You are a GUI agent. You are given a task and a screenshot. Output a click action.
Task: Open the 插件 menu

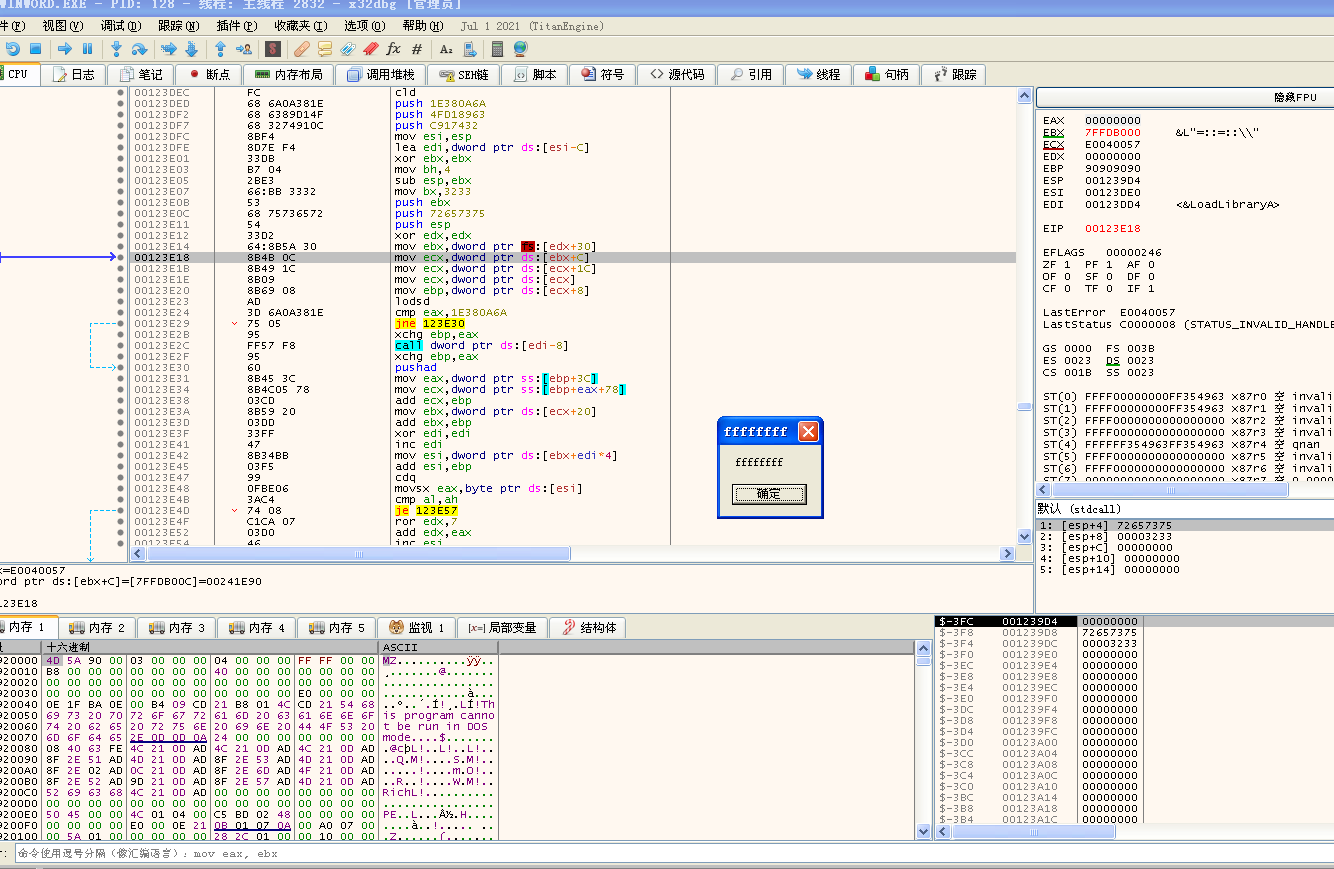[x=235, y=25]
